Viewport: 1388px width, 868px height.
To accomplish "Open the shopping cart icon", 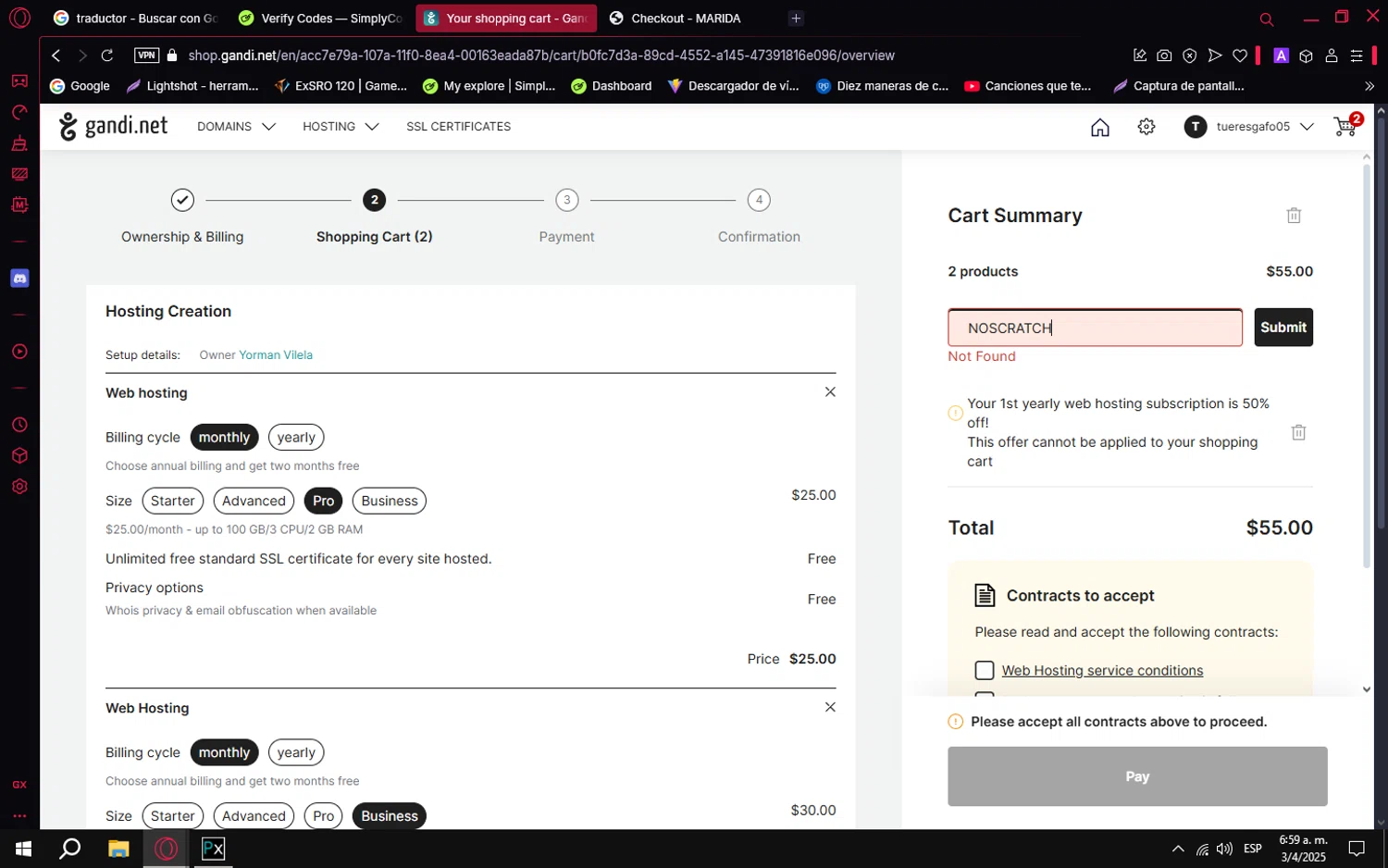I will pos(1345,126).
